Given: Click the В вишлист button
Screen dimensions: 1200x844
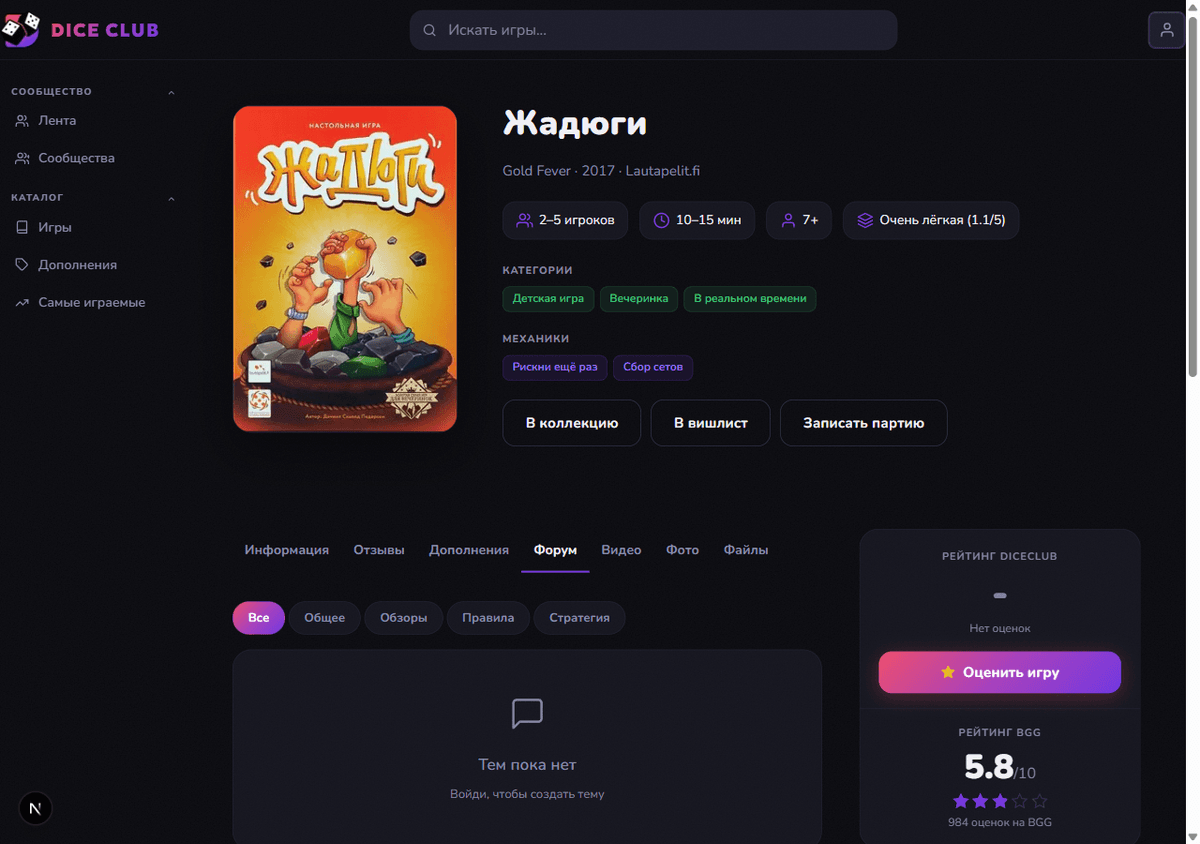Looking at the screenshot, I should click(711, 423).
